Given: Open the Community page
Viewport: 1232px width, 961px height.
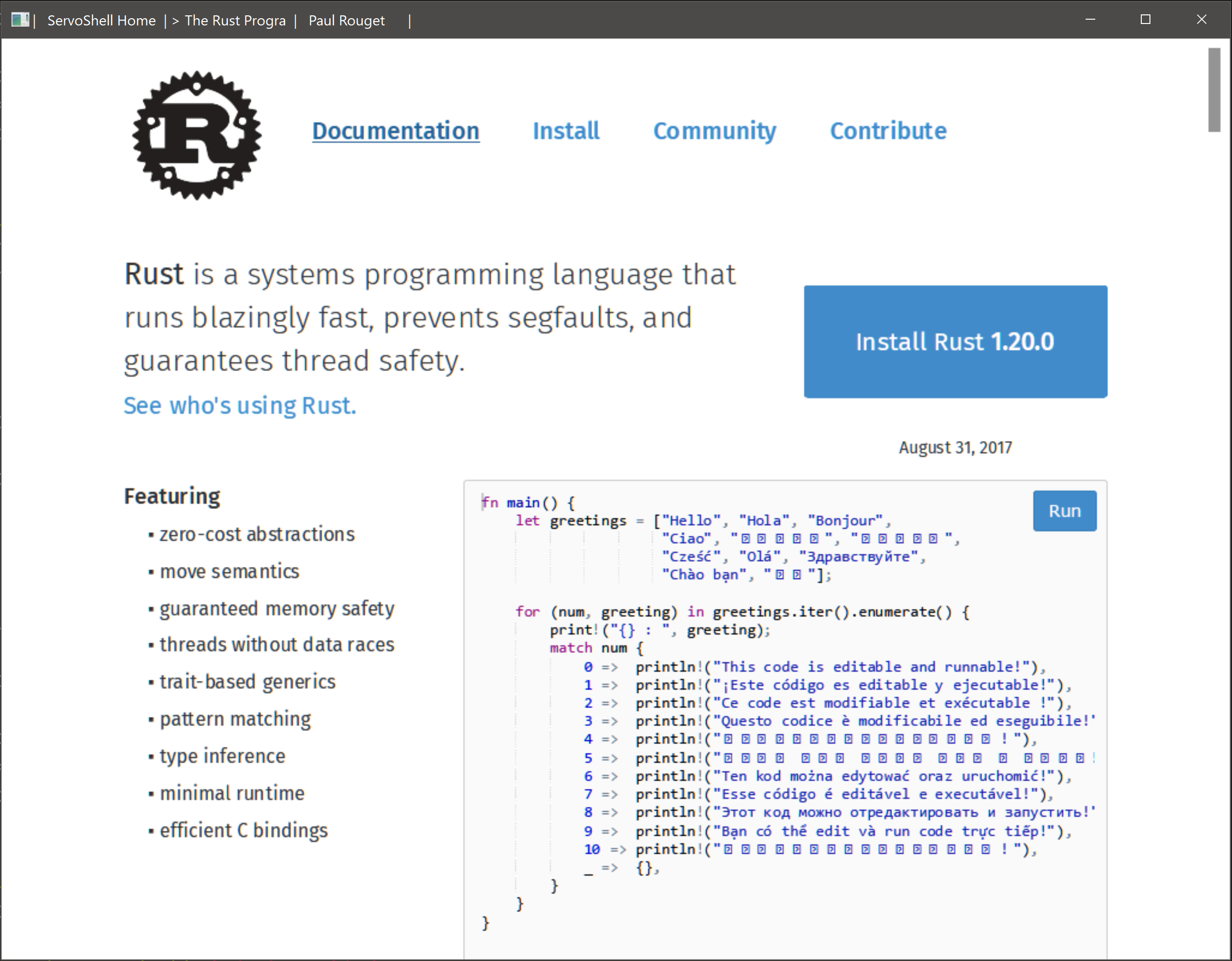Looking at the screenshot, I should pos(715,131).
